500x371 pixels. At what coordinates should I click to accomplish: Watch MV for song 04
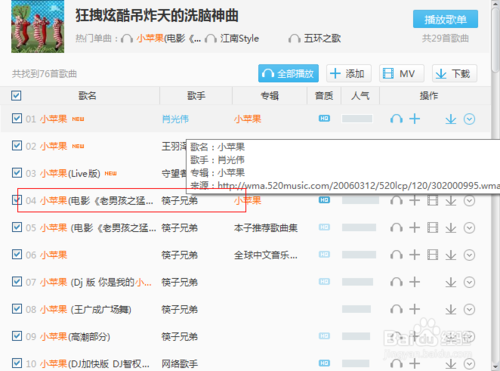pos(433,200)
